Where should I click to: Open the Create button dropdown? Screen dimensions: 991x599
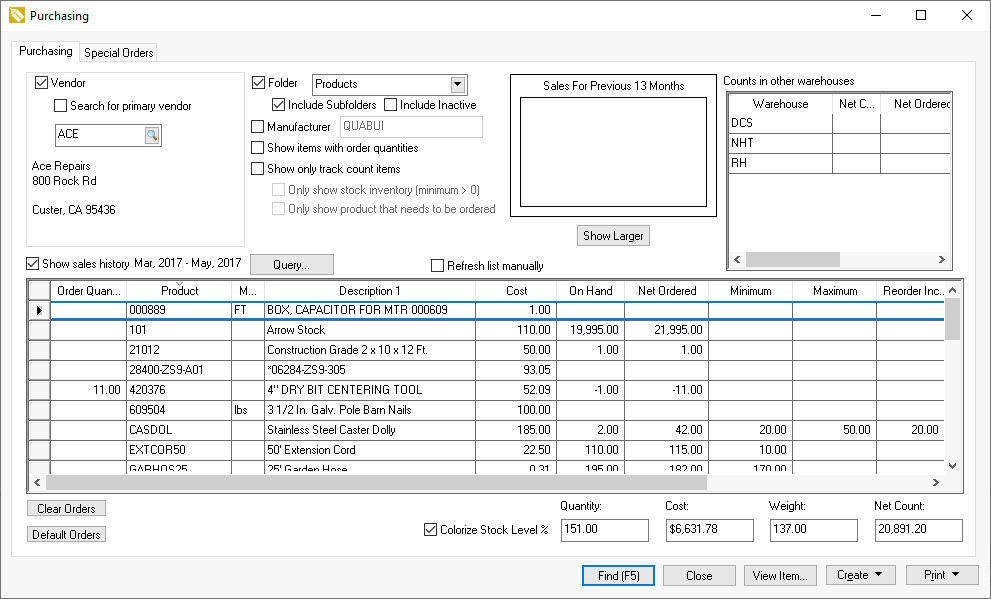(x=879, y=575)
